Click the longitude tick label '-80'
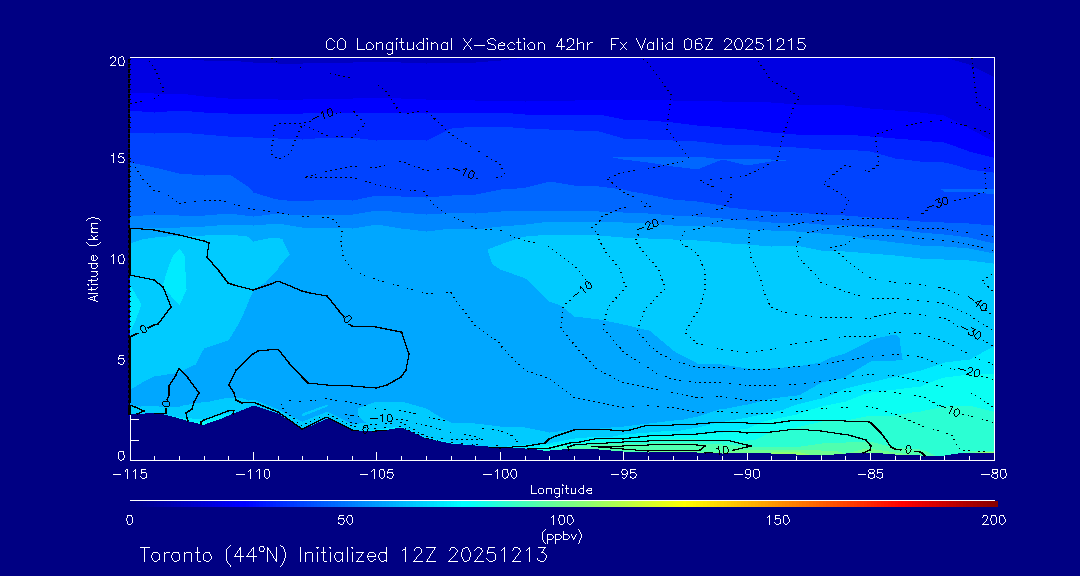 tap(994, 475)
